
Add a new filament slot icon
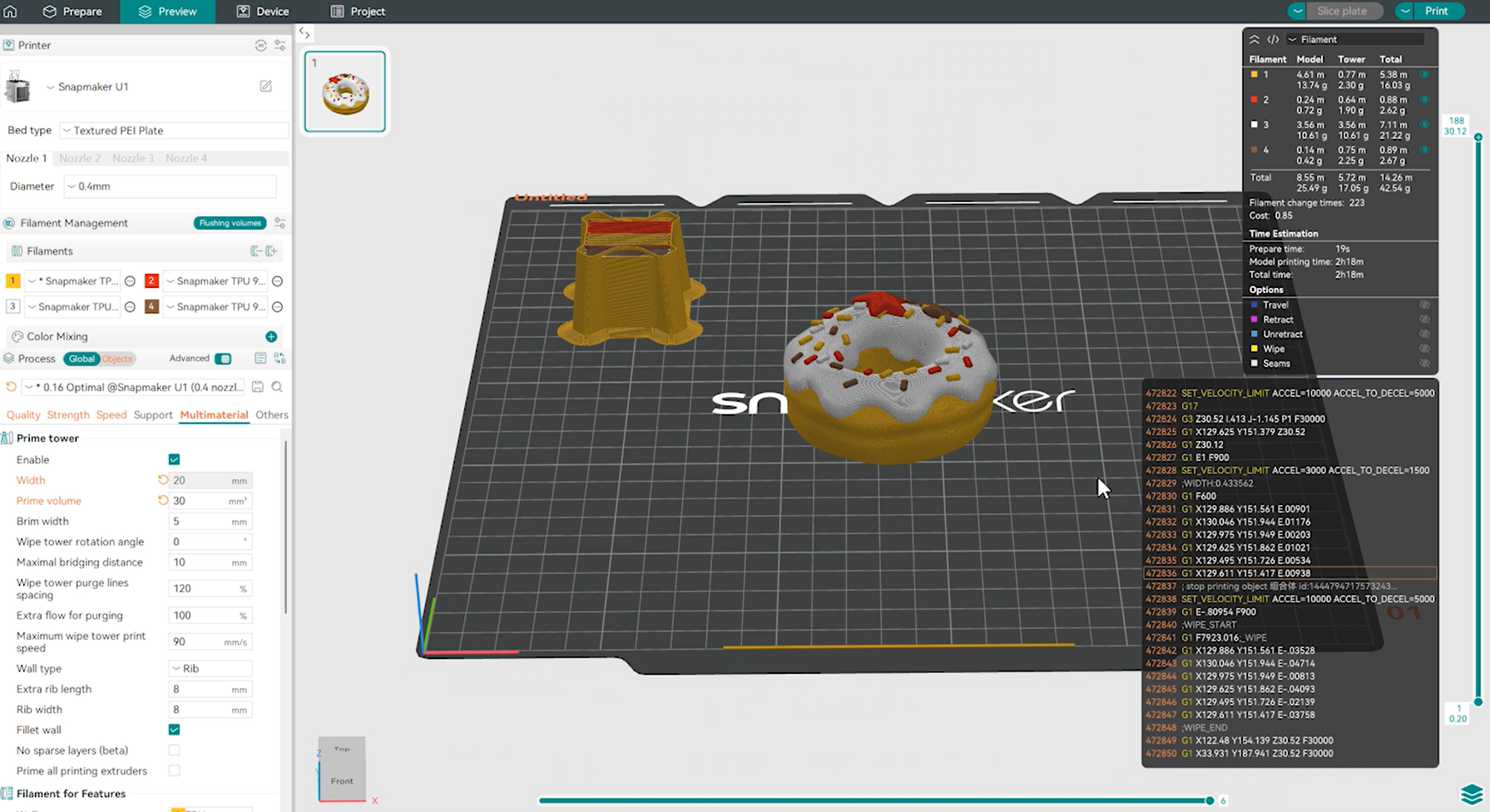point(271,251)
